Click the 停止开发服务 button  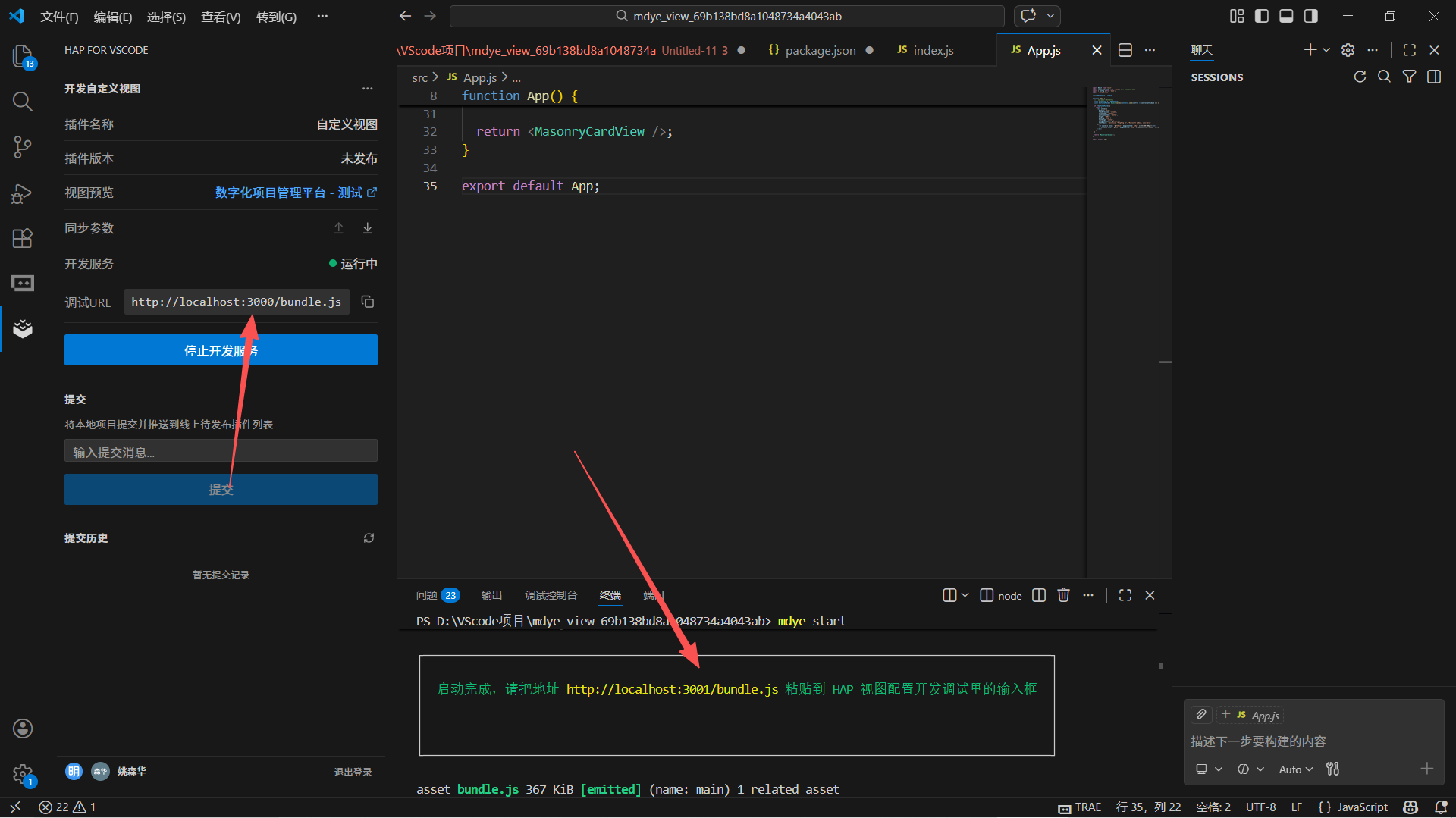coord(221,350)
